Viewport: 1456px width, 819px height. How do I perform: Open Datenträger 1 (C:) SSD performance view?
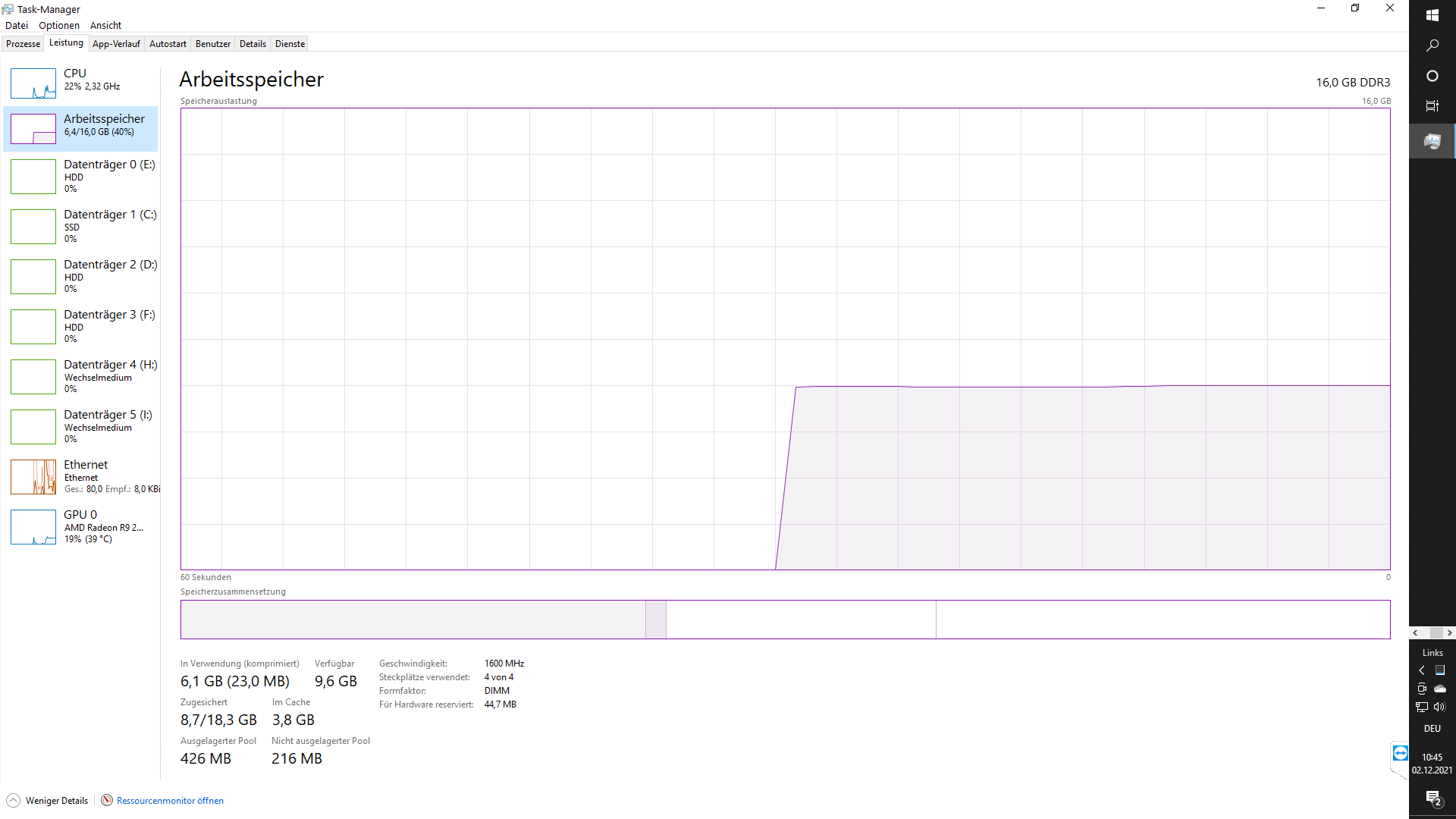[x=83, y=226]
